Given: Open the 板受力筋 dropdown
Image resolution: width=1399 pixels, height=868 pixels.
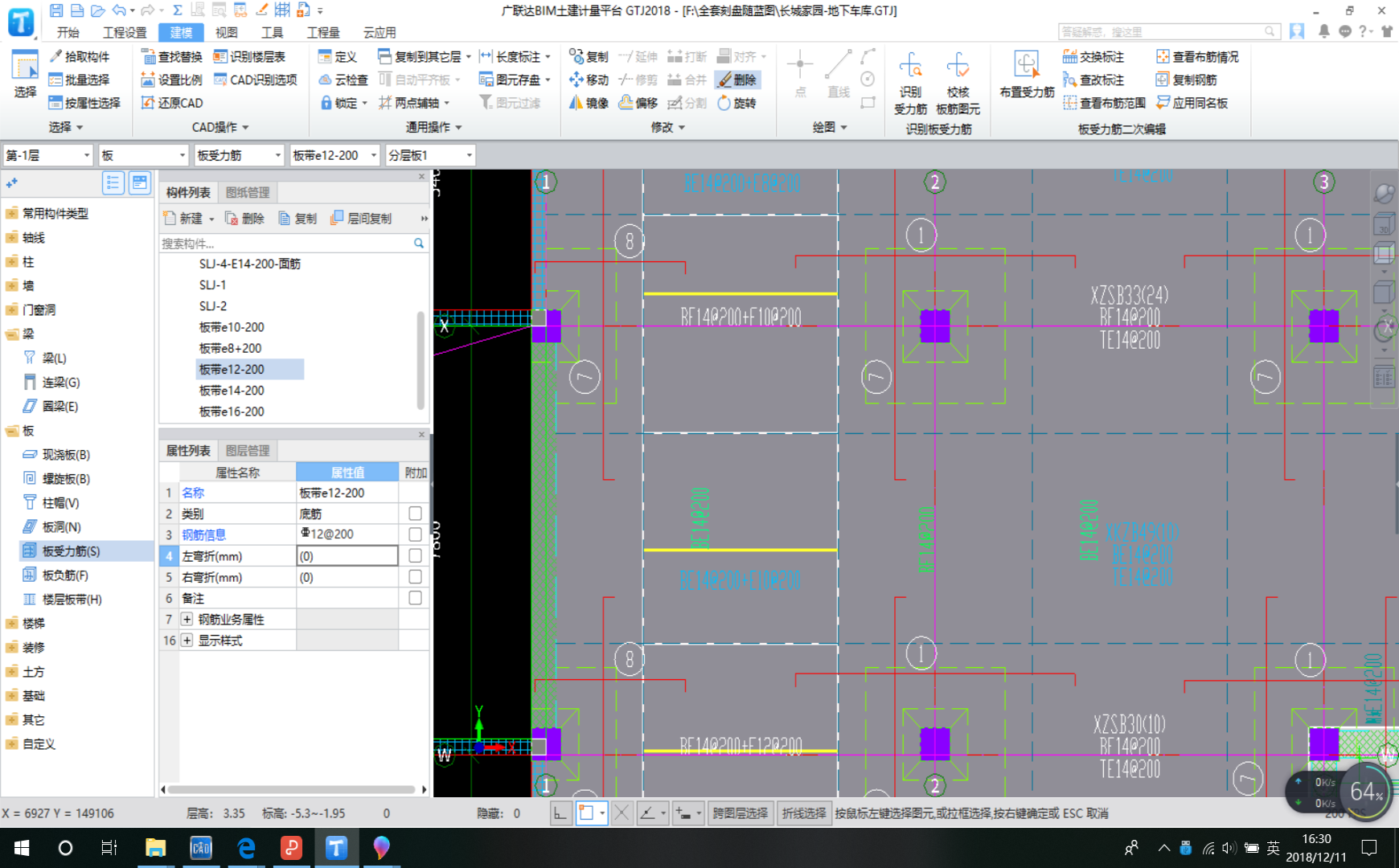Looking at the screenshot, I should [240, 155].
